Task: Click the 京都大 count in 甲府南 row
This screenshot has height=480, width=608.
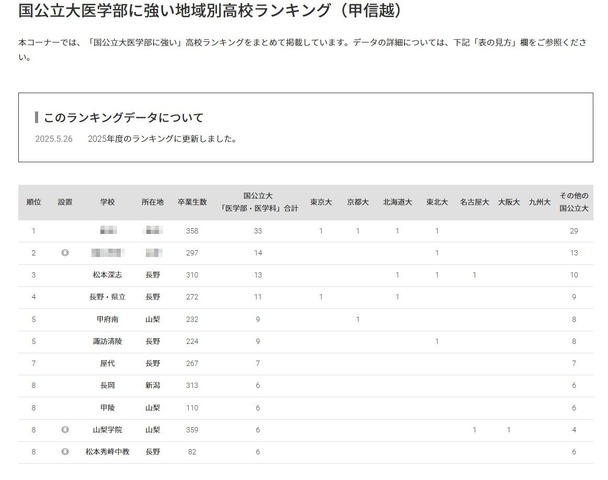Action: [358, 319]
